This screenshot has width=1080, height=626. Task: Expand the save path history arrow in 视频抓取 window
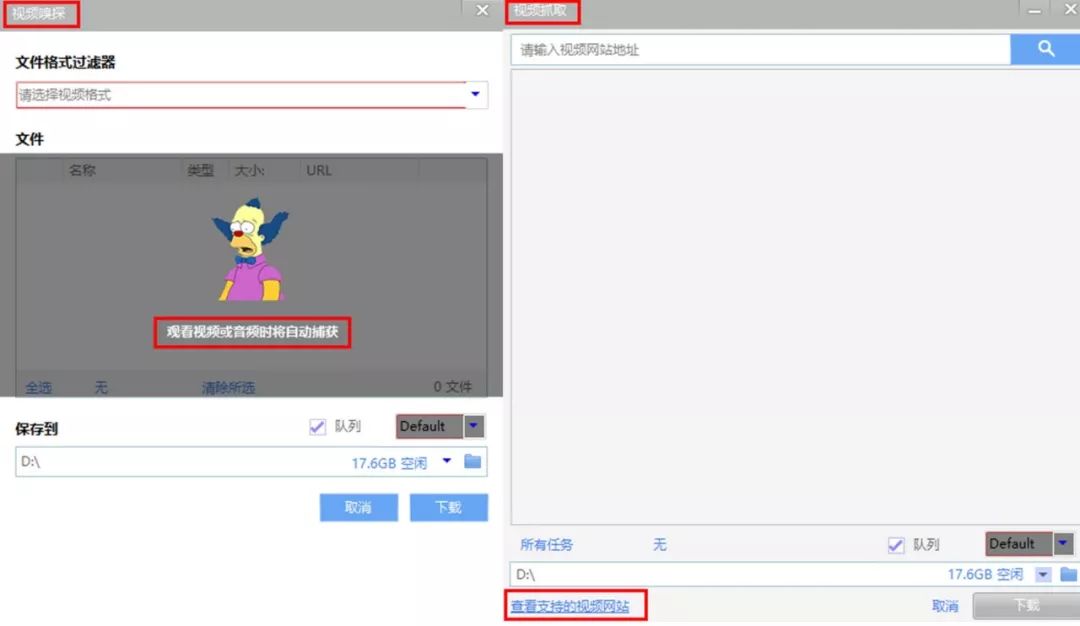1043,574
